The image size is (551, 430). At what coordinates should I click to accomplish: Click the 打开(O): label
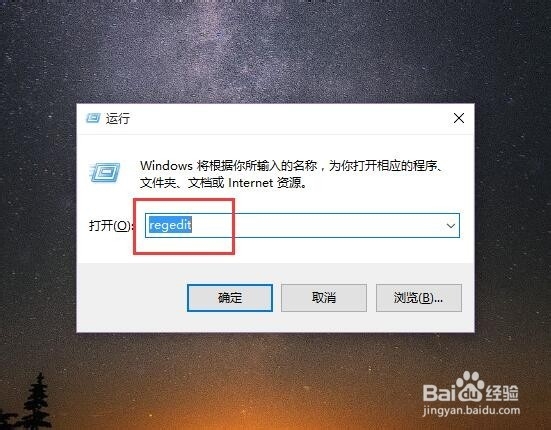click(x=110, y=226)
